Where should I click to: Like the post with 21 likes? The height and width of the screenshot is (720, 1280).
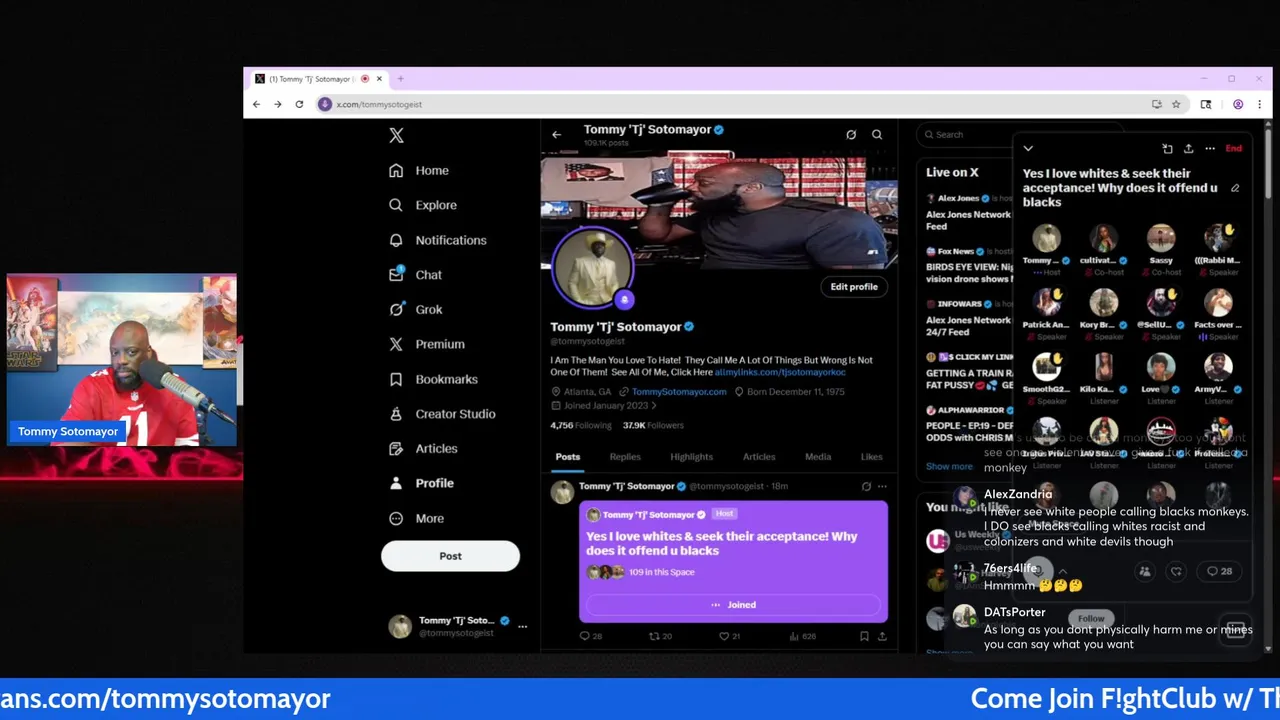(x=730, y=636)
